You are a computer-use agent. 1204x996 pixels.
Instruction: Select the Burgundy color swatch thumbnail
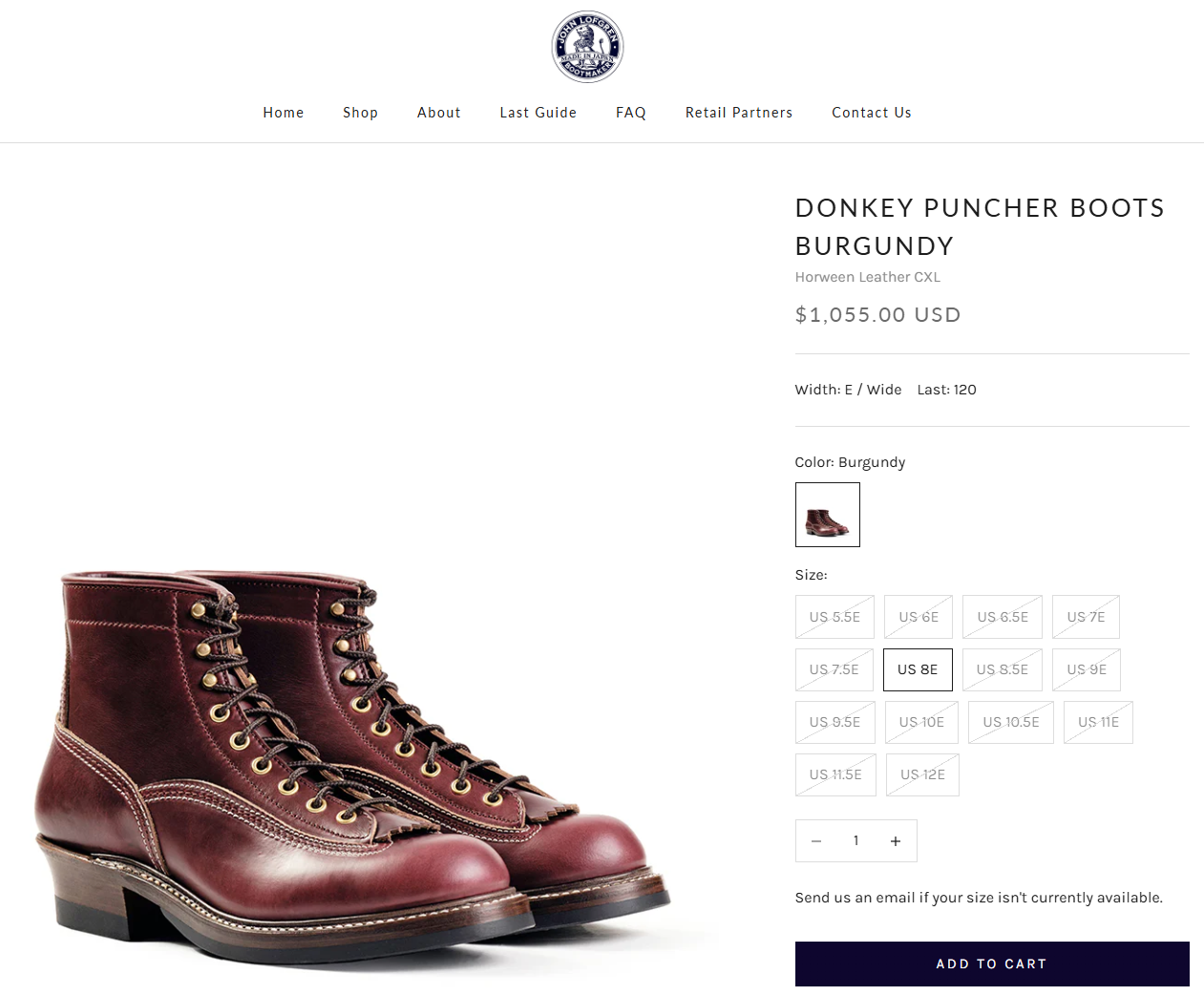click(x=828, y=515)
